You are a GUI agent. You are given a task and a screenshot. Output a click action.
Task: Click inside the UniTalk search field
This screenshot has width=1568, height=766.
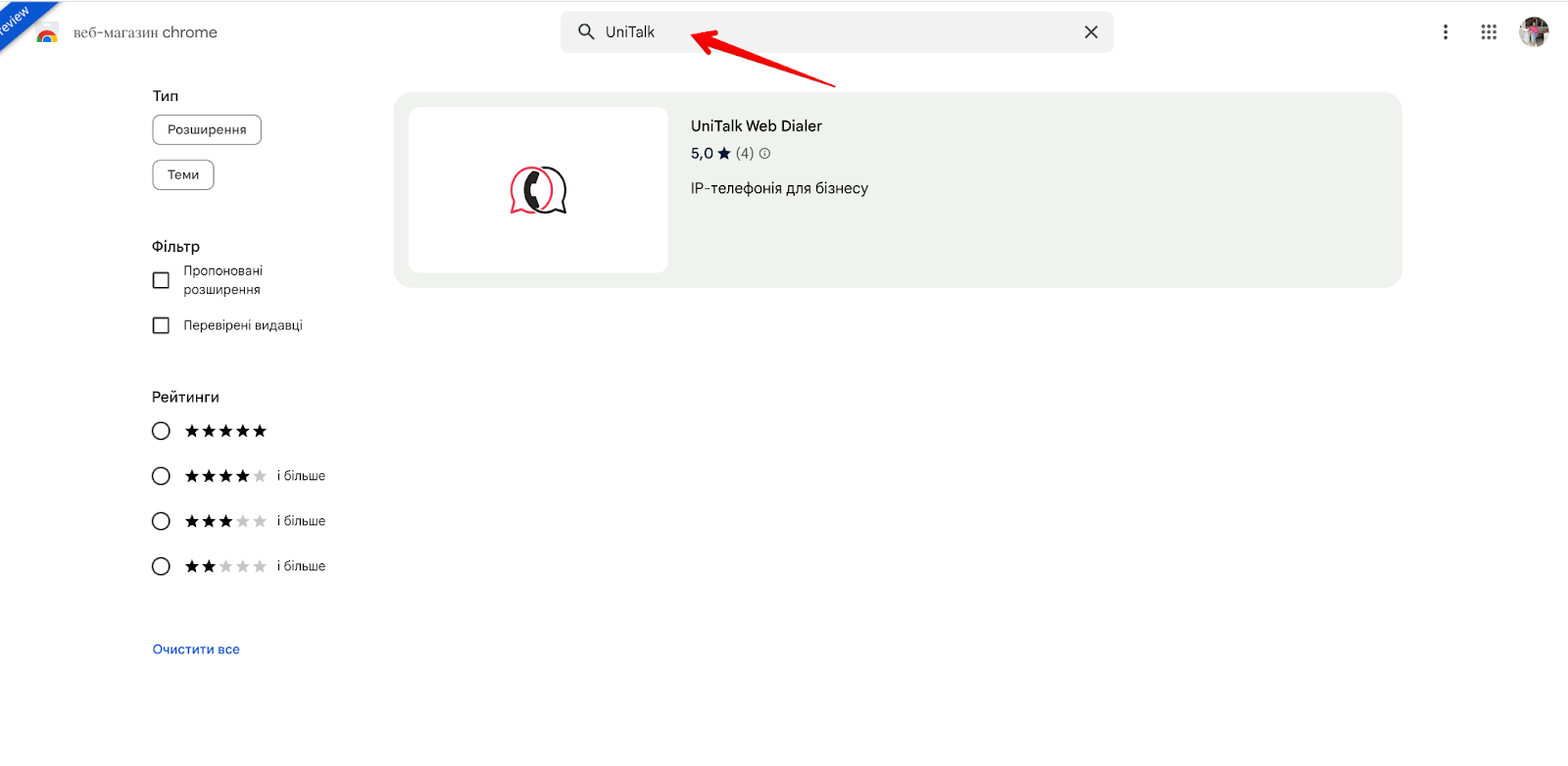pos(837,32)
